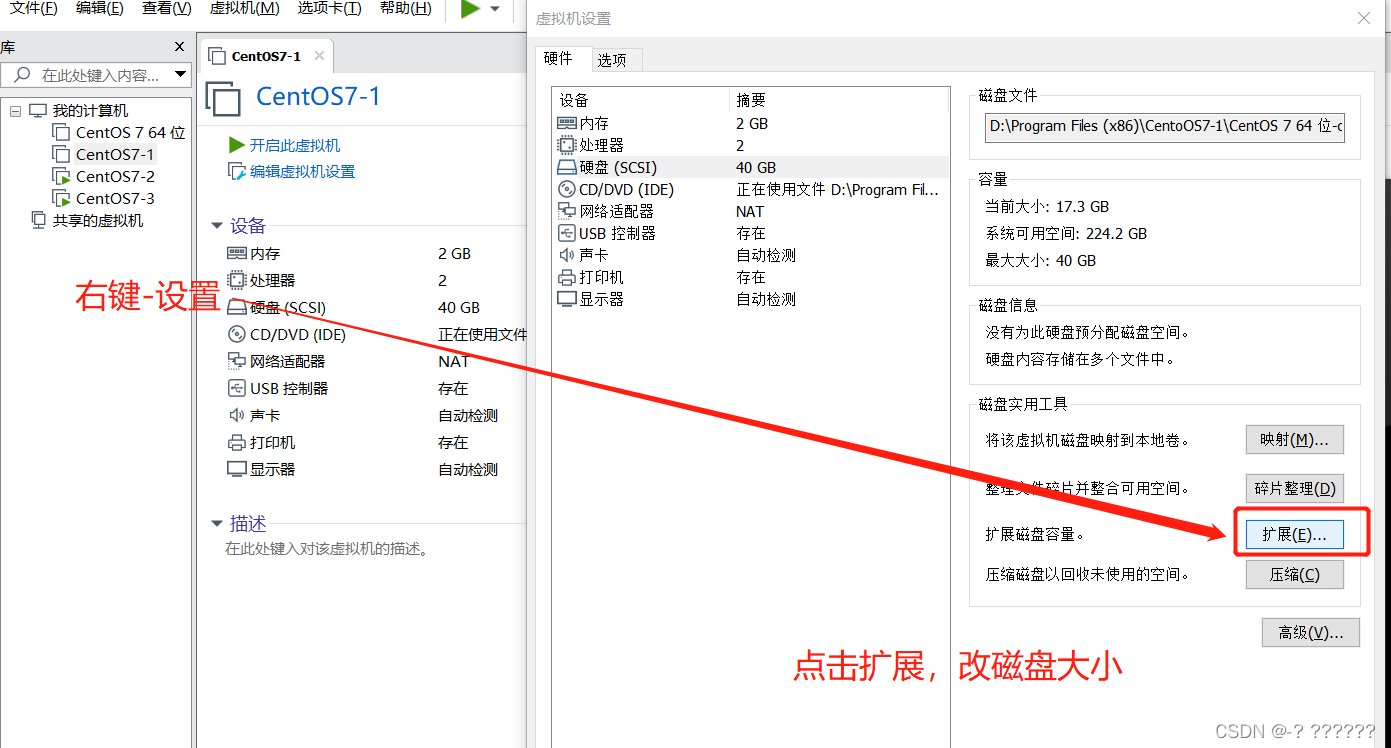Select 内存 row in the settings hardware list

click(751, 124)
